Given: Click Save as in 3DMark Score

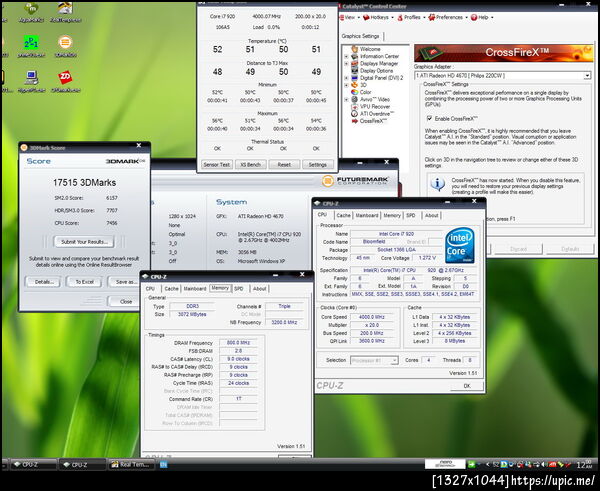Looking at the screenshot, I should click(126, 282).
